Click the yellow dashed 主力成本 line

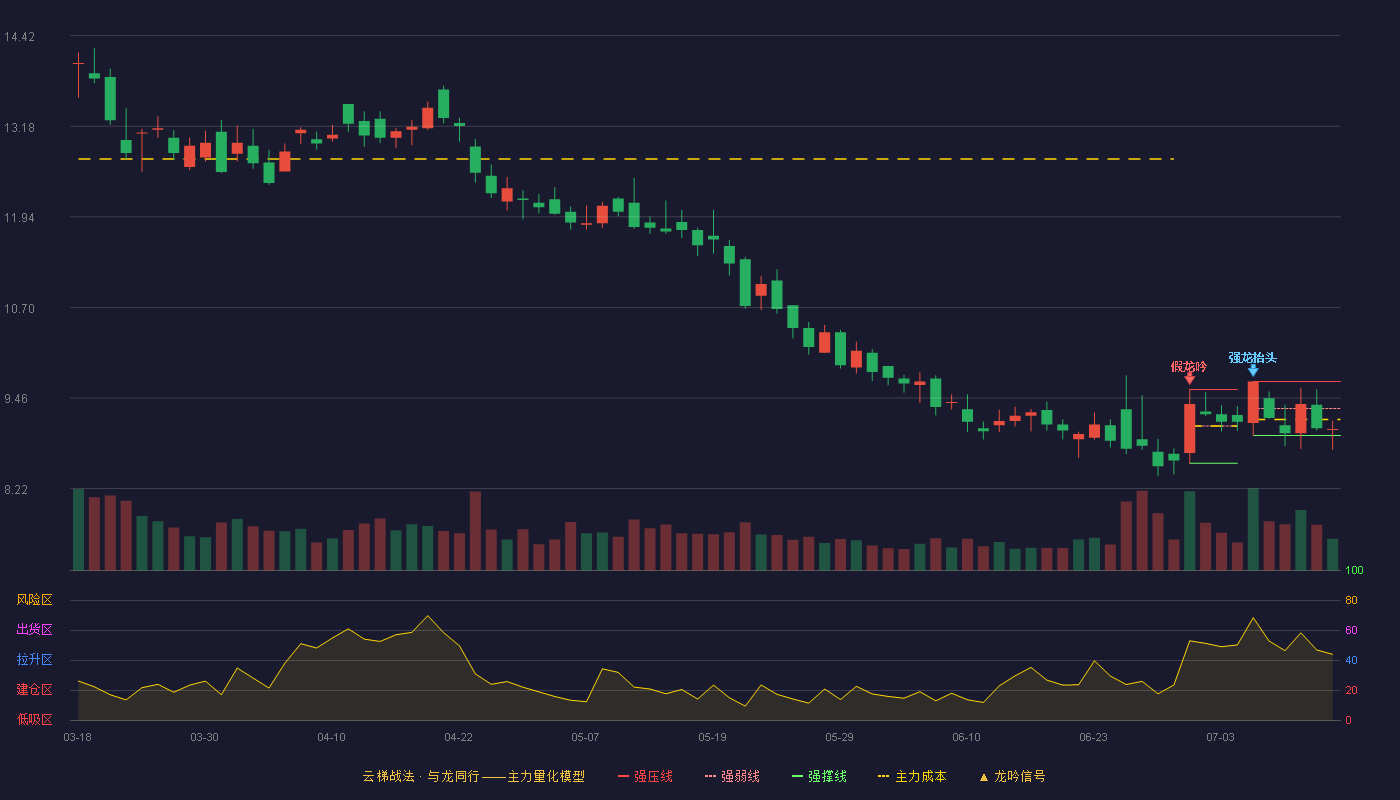coord(625,159)
